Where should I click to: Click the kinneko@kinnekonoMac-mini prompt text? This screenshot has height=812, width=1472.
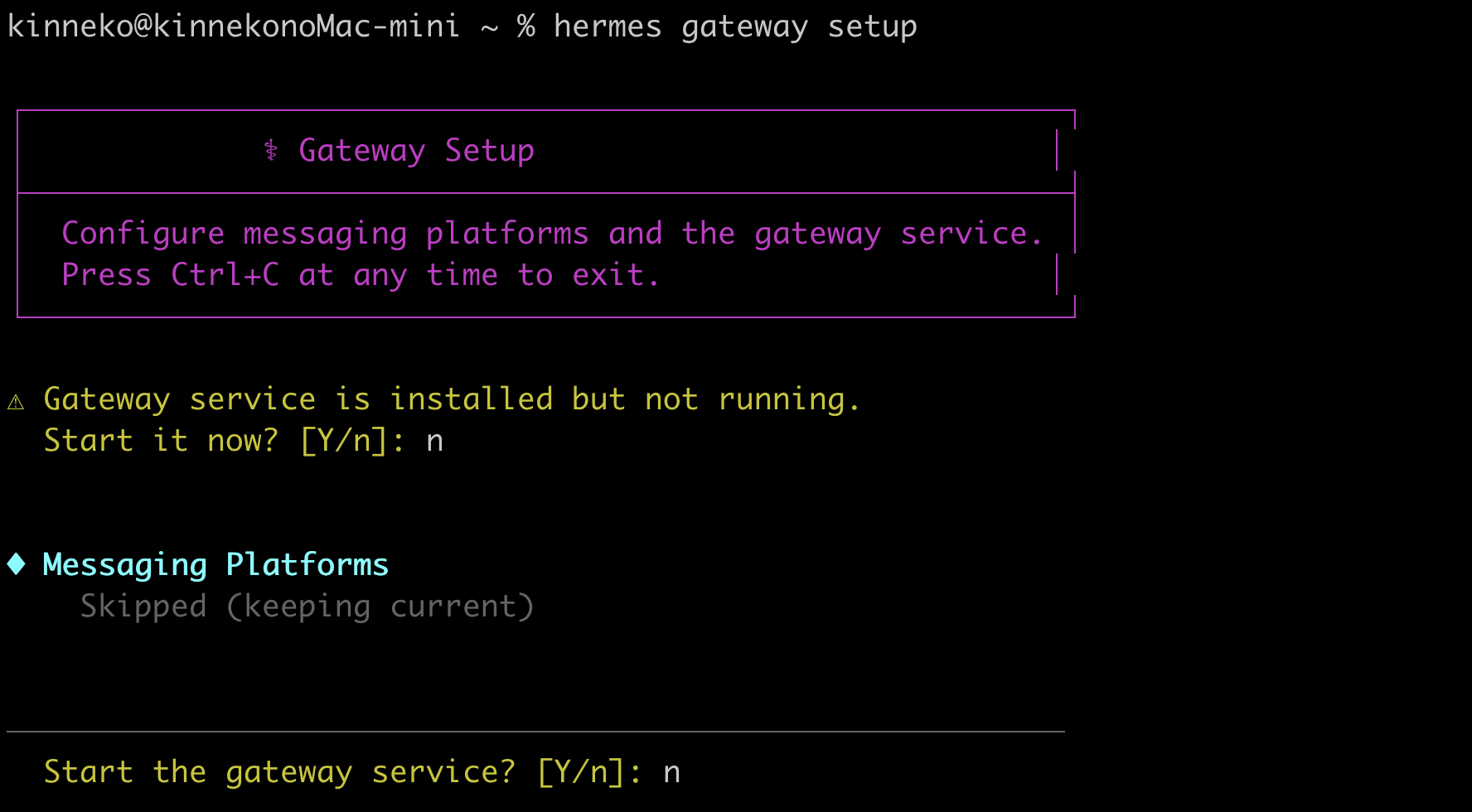click(x=233, y=27)
